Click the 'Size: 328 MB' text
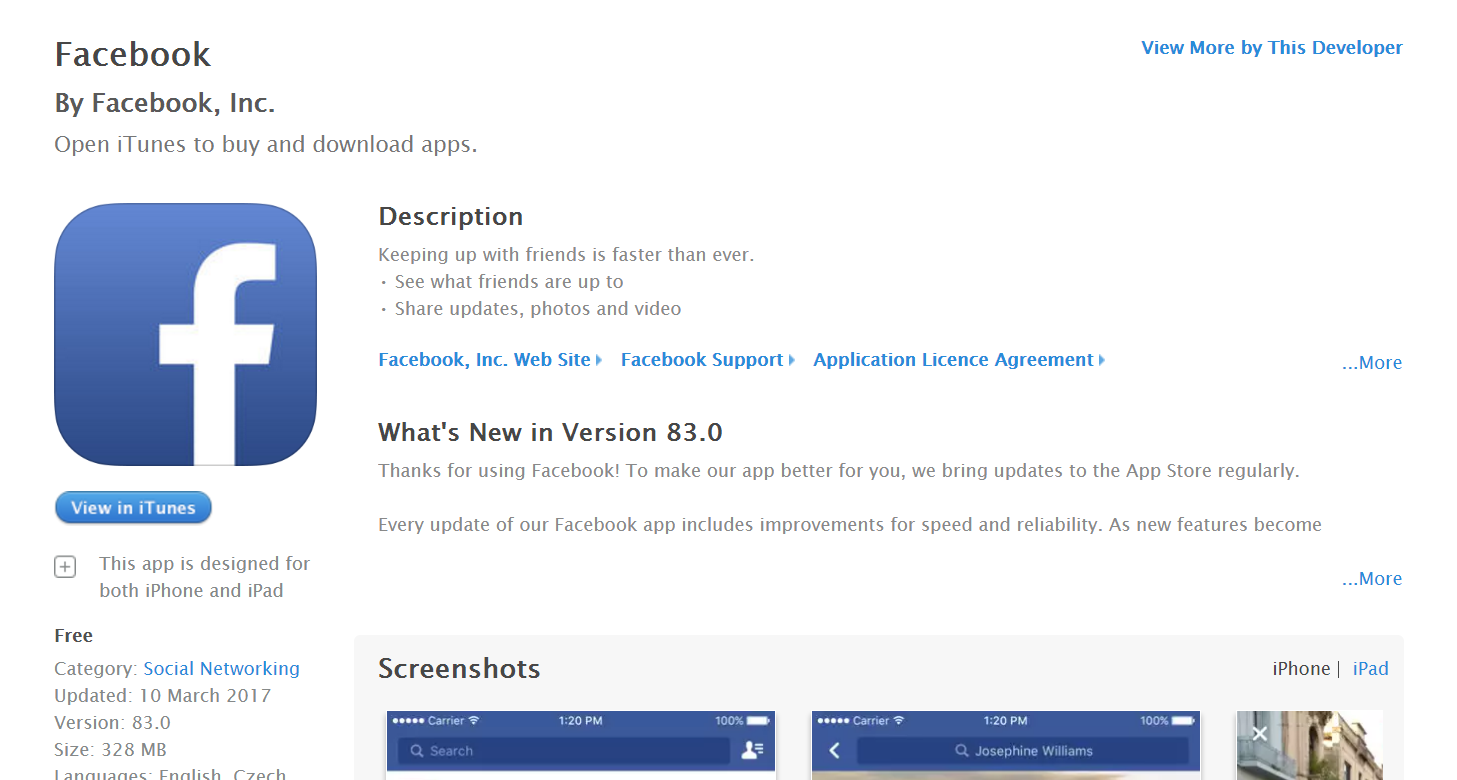Viewport: 1457px width, 780px height. click(111, 750)
